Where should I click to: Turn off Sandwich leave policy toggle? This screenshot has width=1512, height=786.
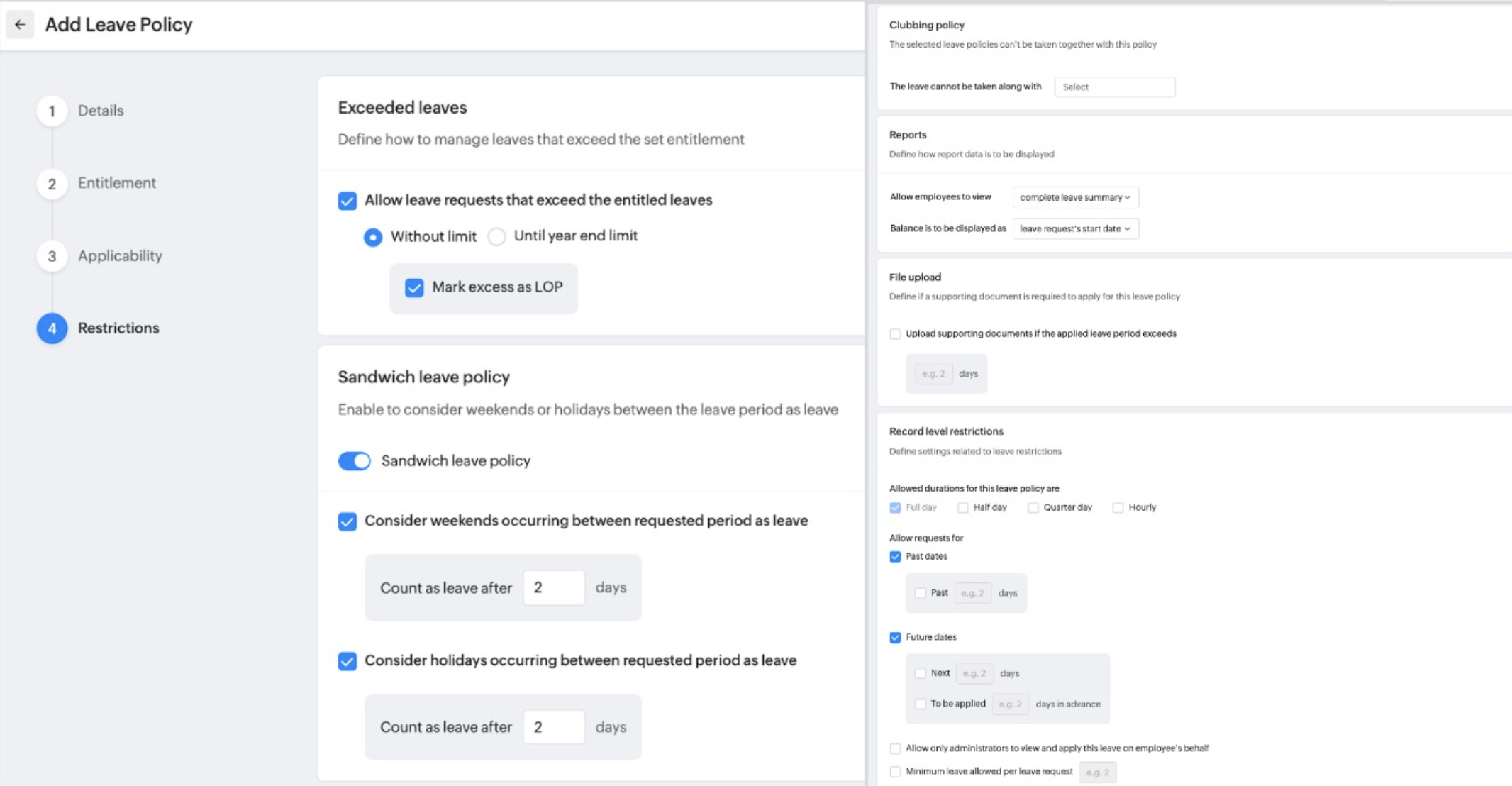[355, 461]
